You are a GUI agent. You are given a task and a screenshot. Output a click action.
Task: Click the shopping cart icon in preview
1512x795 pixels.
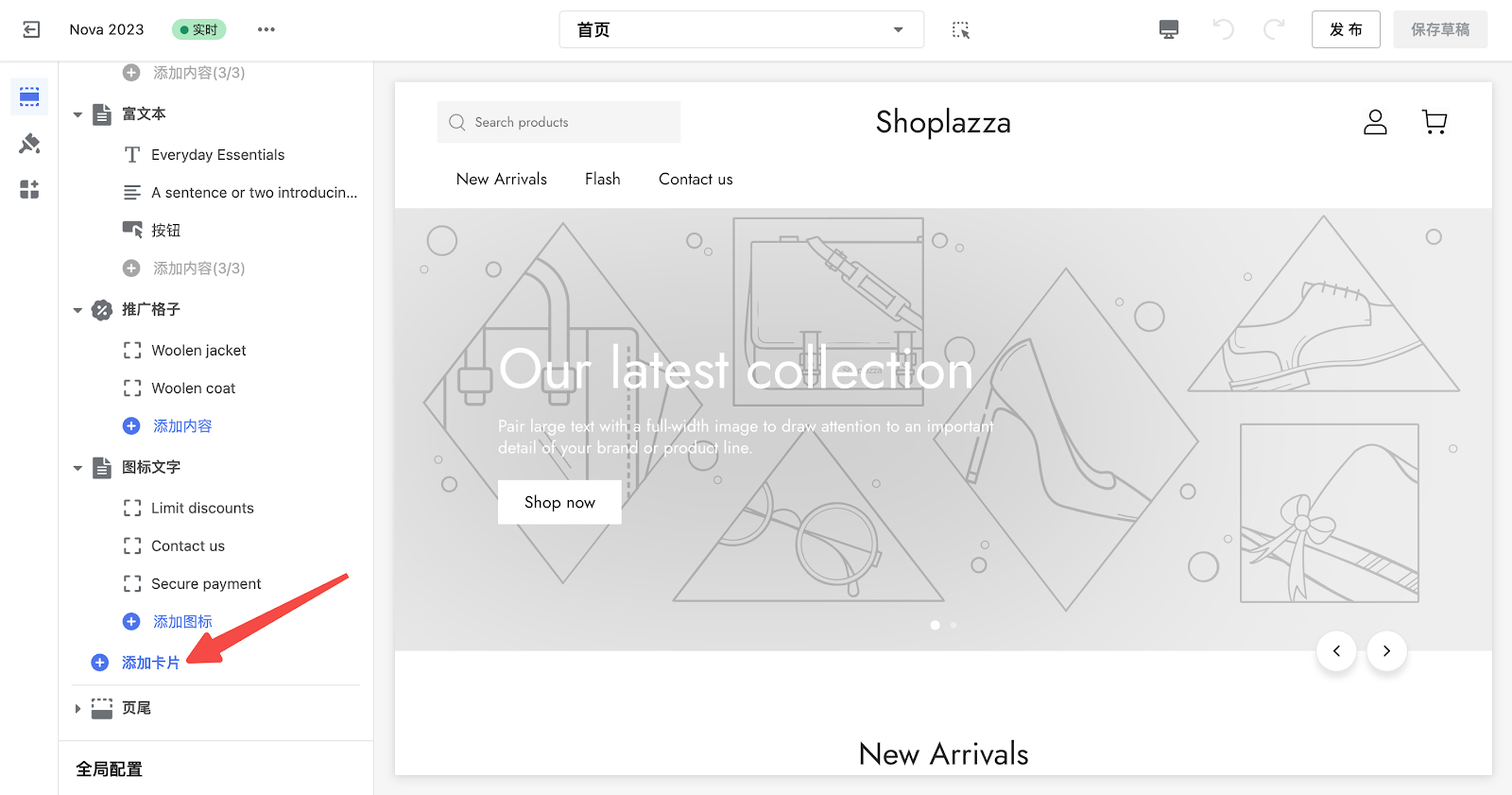pyautogui.click(x=1434, y=122)
